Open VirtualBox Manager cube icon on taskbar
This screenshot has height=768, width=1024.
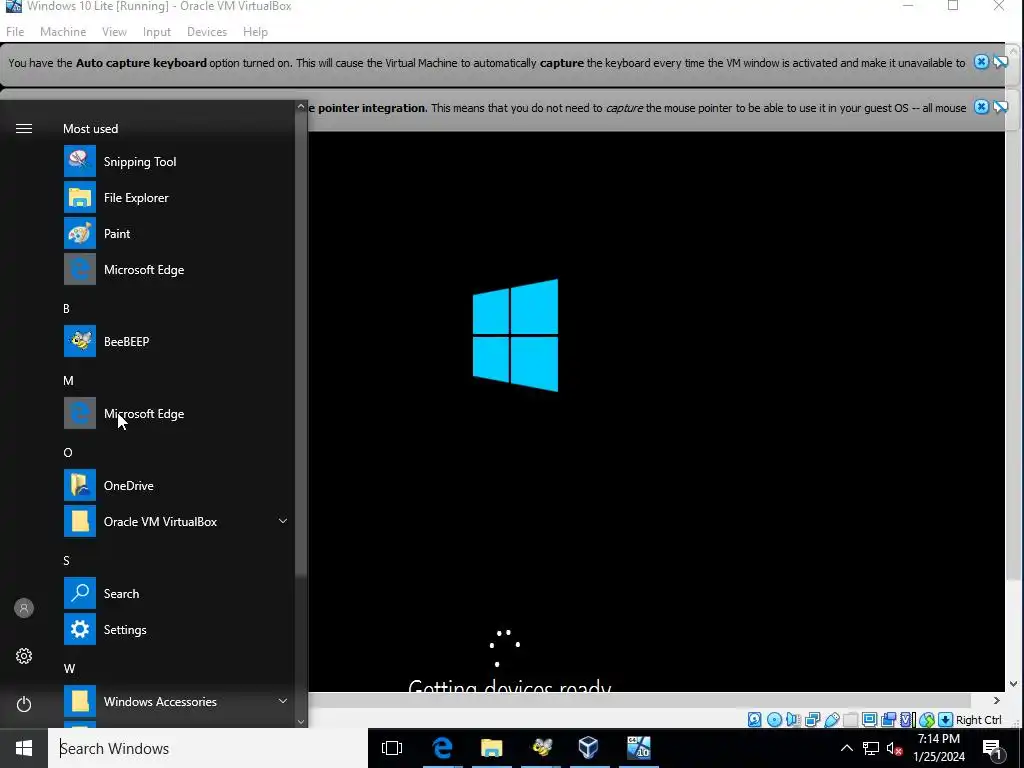(589, 748)
